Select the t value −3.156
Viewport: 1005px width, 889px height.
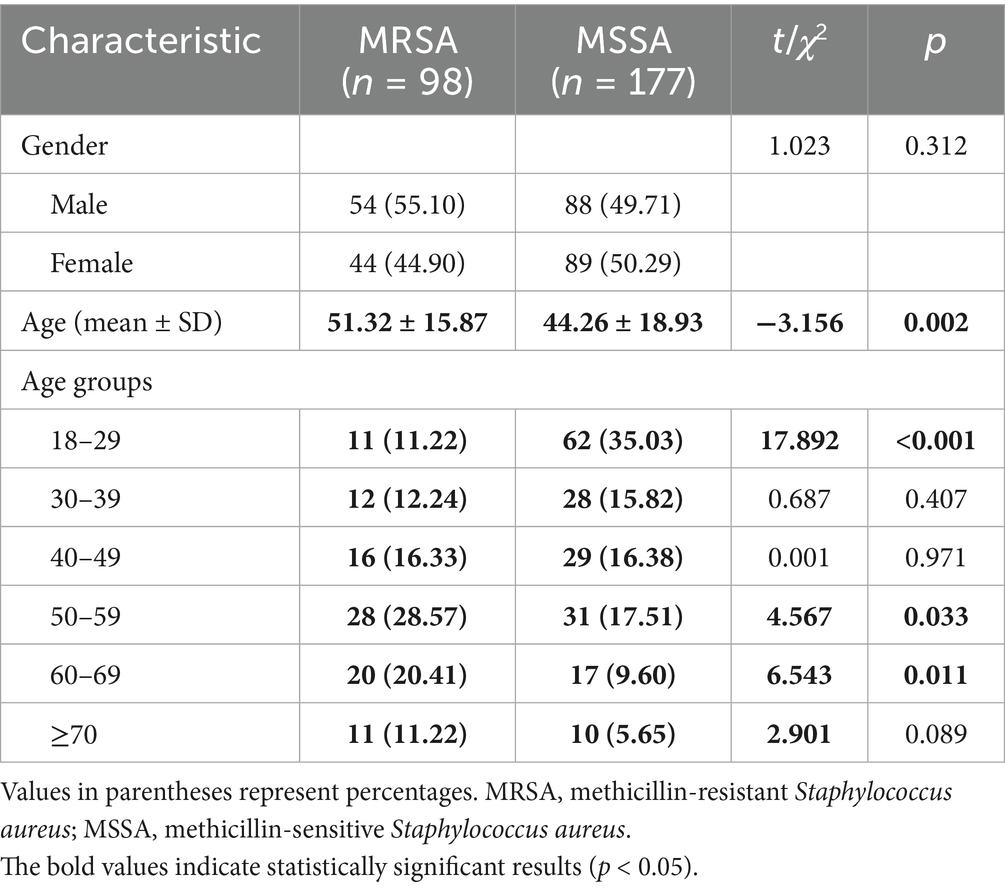click(x=799, y=323)
